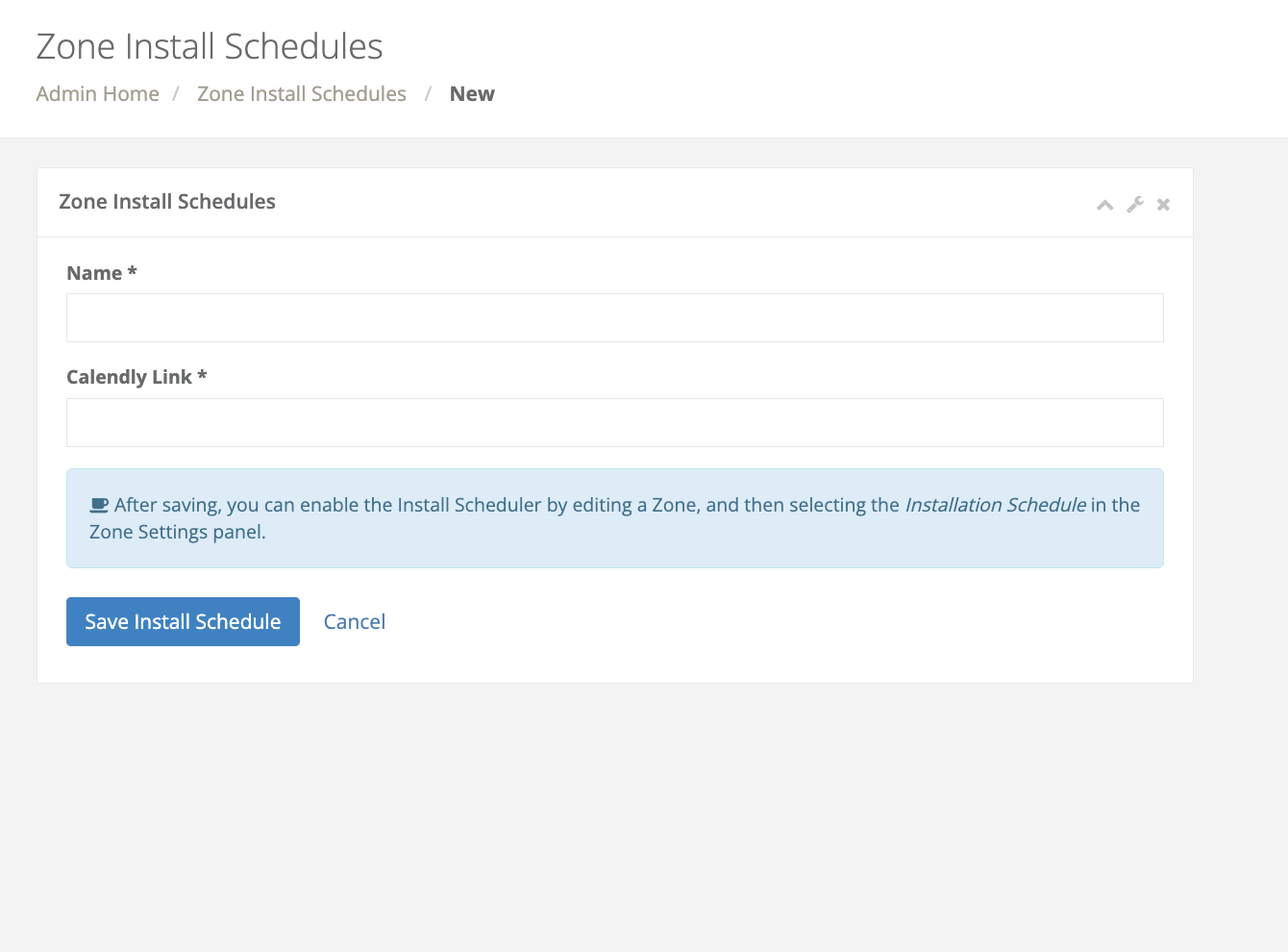
Task: Select the New breadcrumb item
Action: tap(472, 94)
